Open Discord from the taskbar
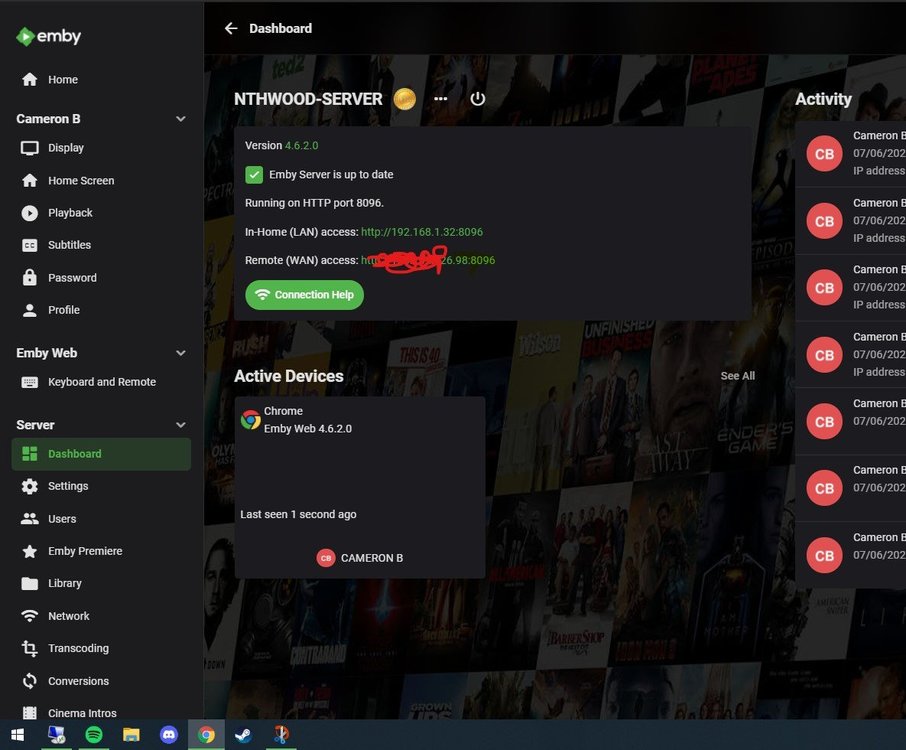 [x=169, y=734]
